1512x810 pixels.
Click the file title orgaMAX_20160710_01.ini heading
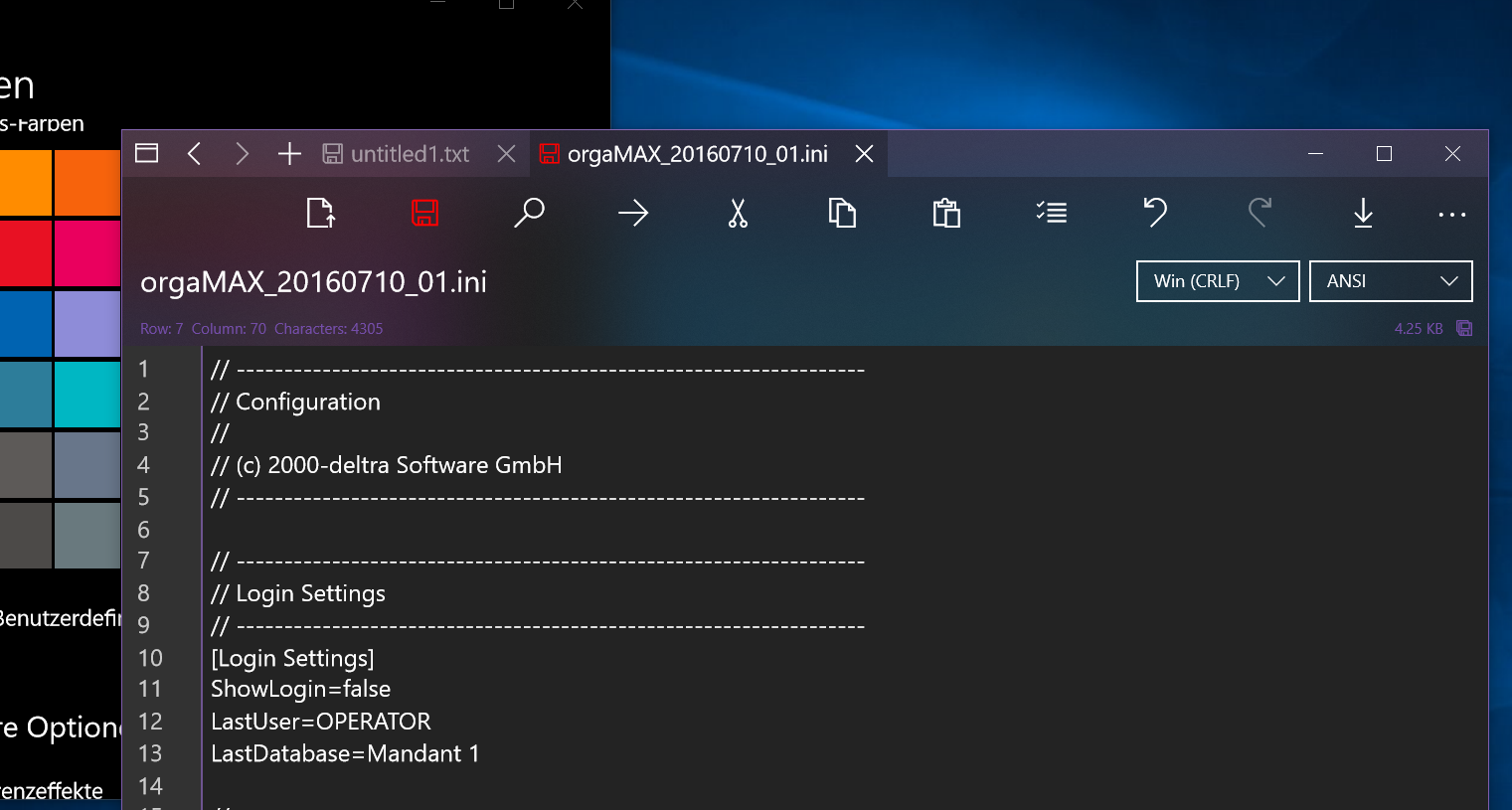(x=313, y=282)
